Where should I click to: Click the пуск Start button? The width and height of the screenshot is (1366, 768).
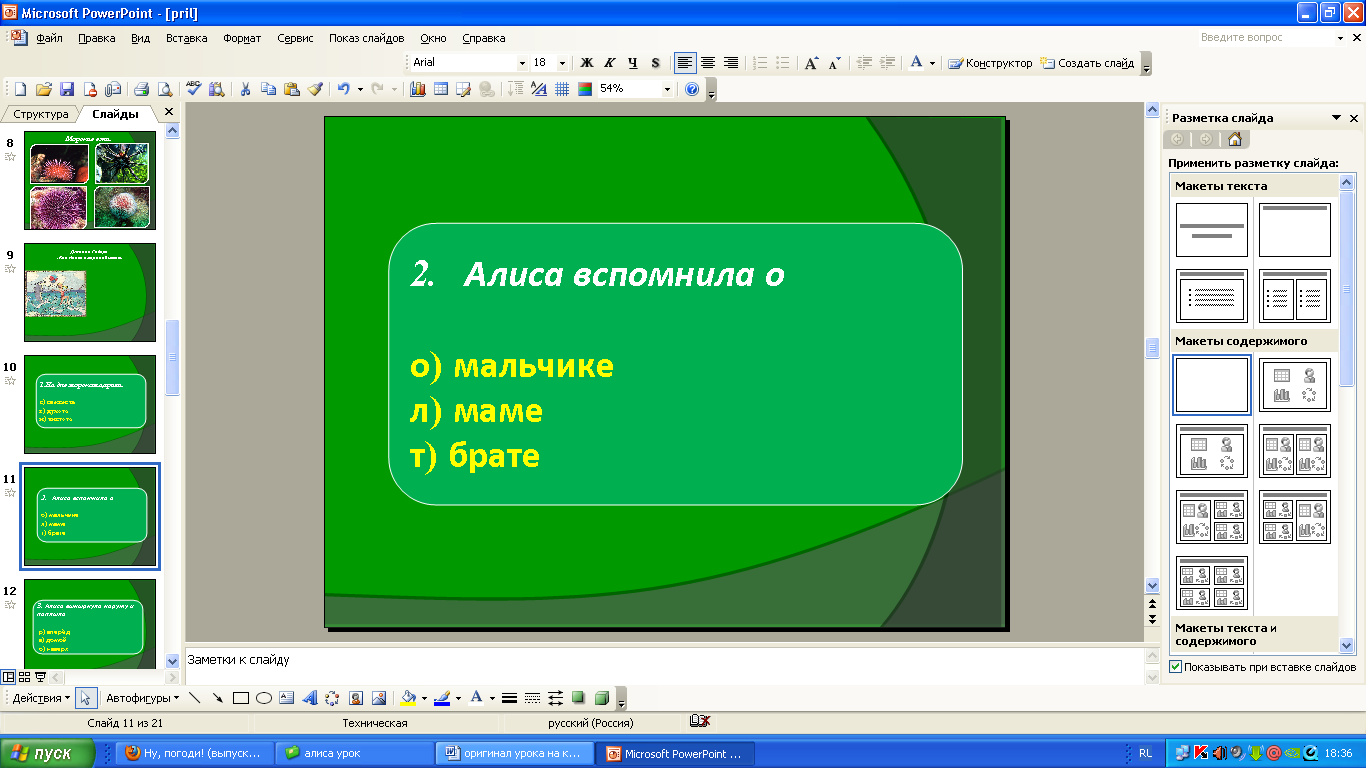(x=47, y=753)
